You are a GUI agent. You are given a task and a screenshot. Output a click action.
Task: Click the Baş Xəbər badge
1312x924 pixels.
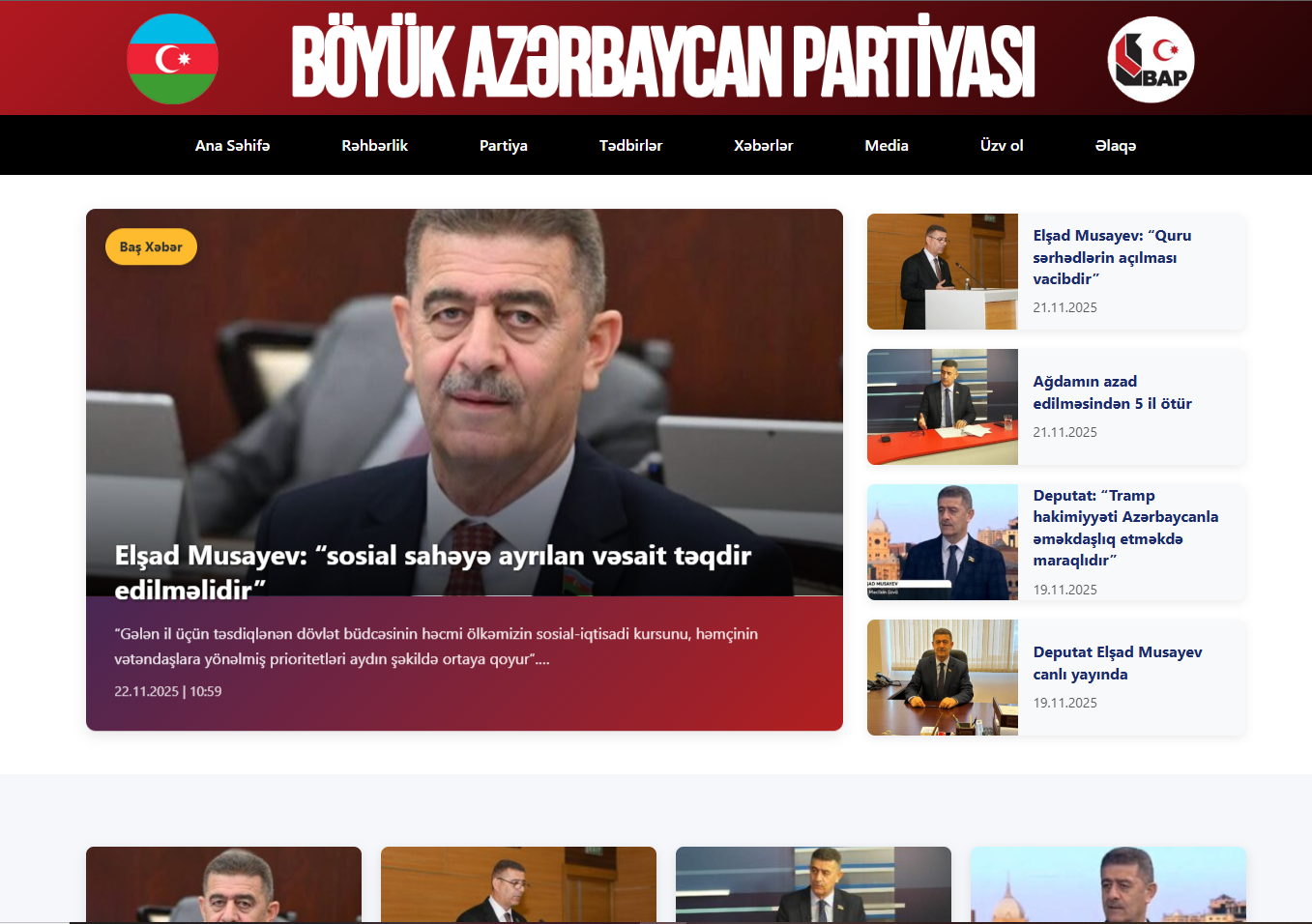pyautogui.click(x=151, y=247)
